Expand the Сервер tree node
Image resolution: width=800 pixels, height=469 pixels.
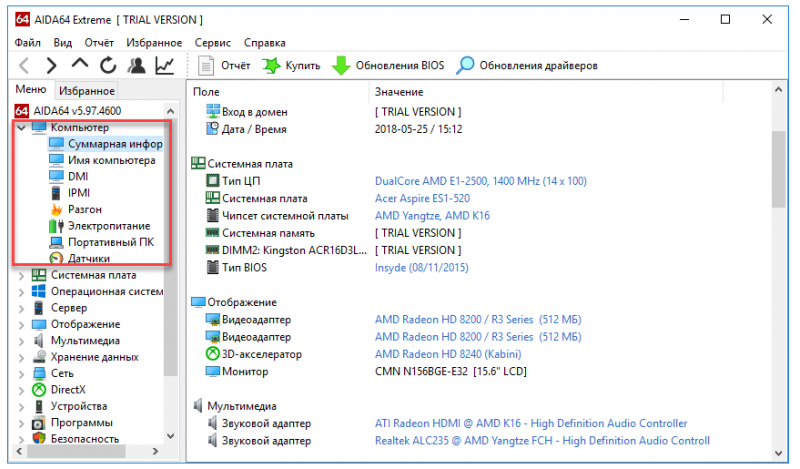(21, 309)
